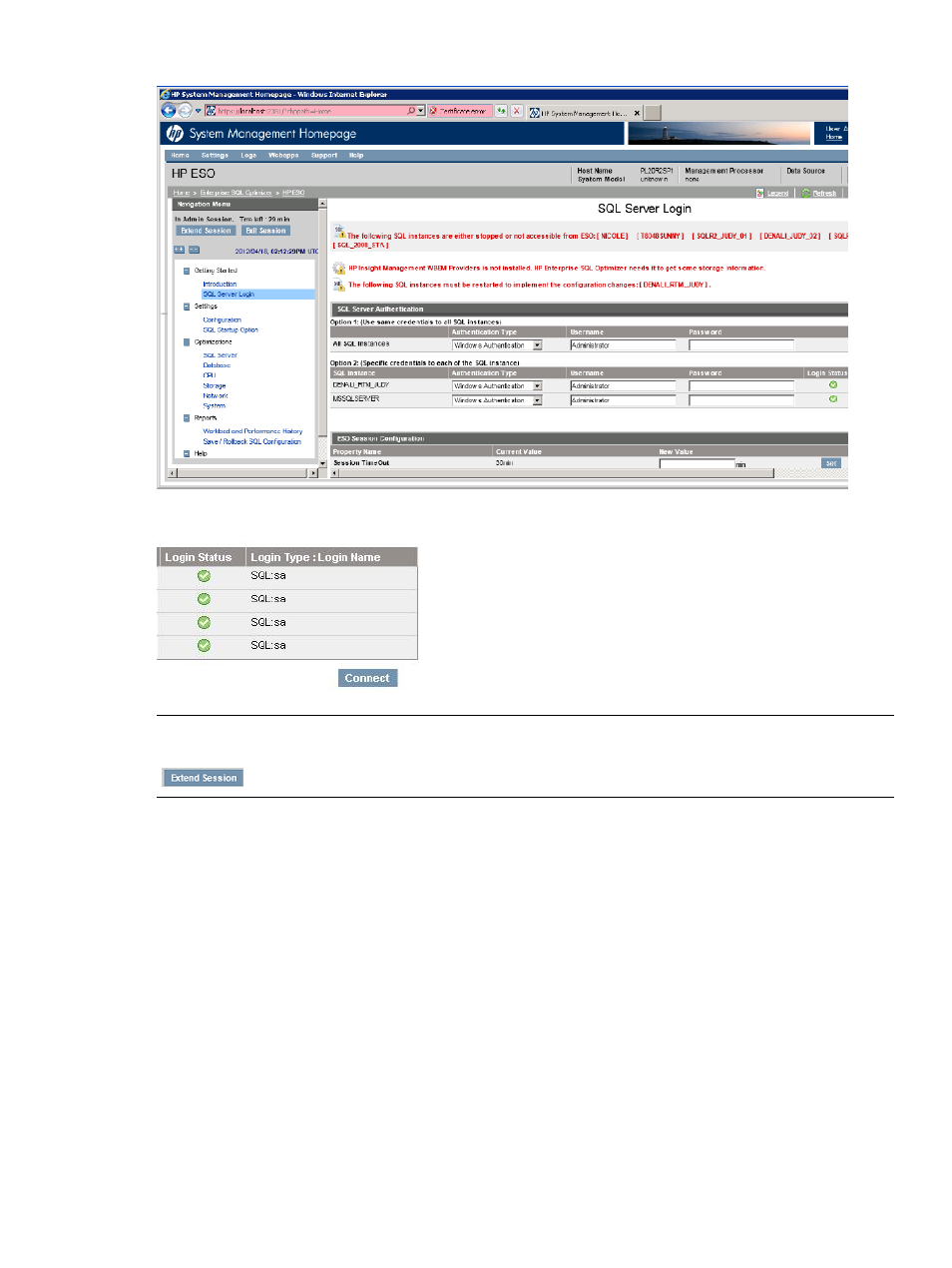
Task: Open the Webapps menu in the HP navigation bar
Action: pos(283,155)
